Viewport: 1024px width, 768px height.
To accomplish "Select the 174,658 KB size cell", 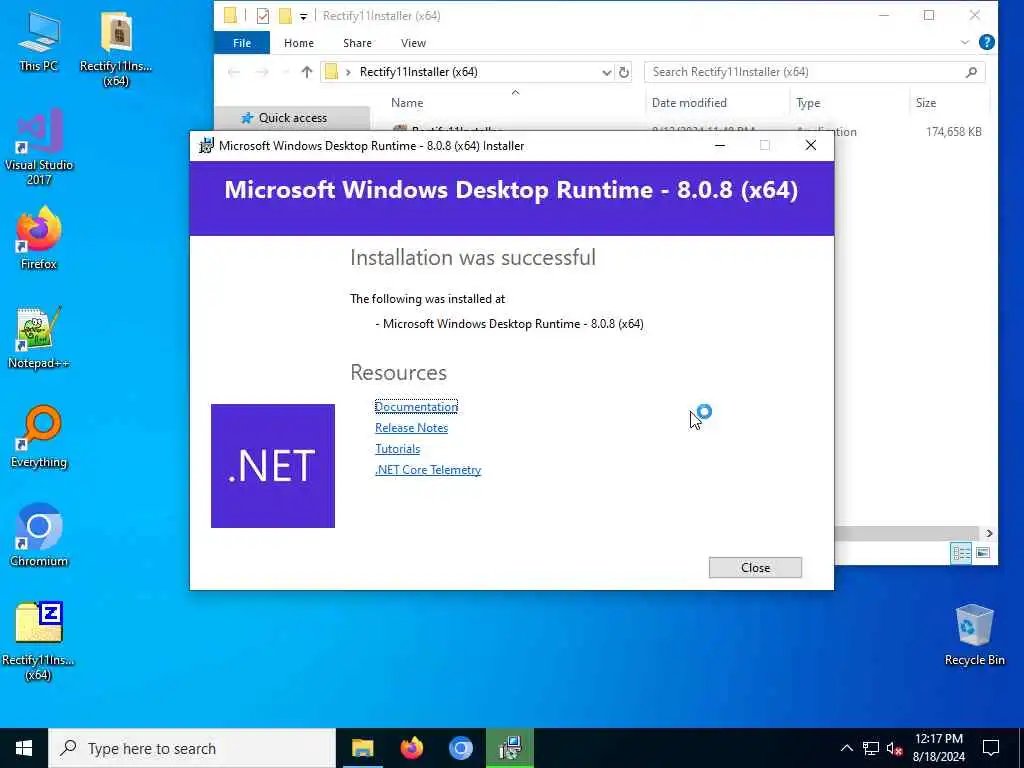I will 953,132.
